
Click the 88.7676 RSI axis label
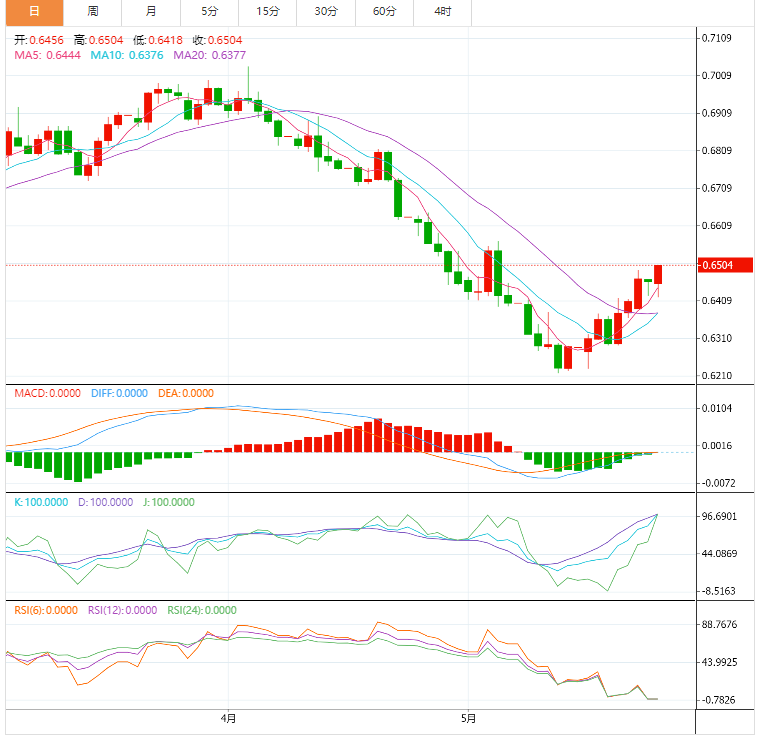pyautogui.click(x=719, y=625)
